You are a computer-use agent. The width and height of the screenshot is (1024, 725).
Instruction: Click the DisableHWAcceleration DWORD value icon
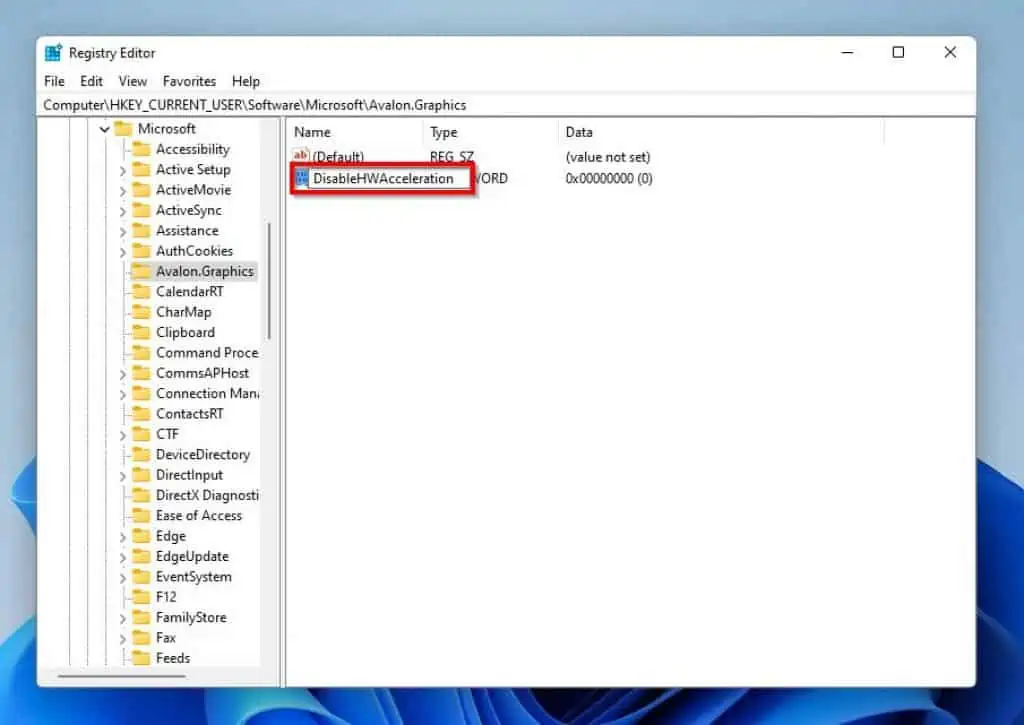click(302, 178)
